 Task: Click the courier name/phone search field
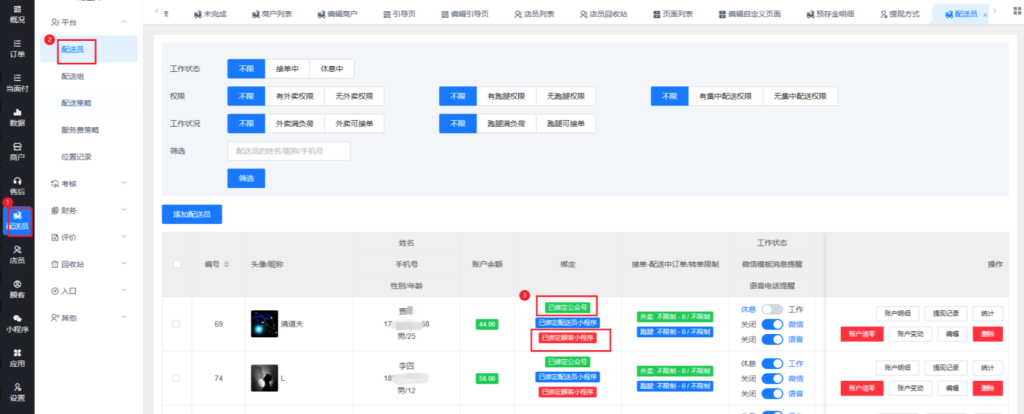click(289, 151)
